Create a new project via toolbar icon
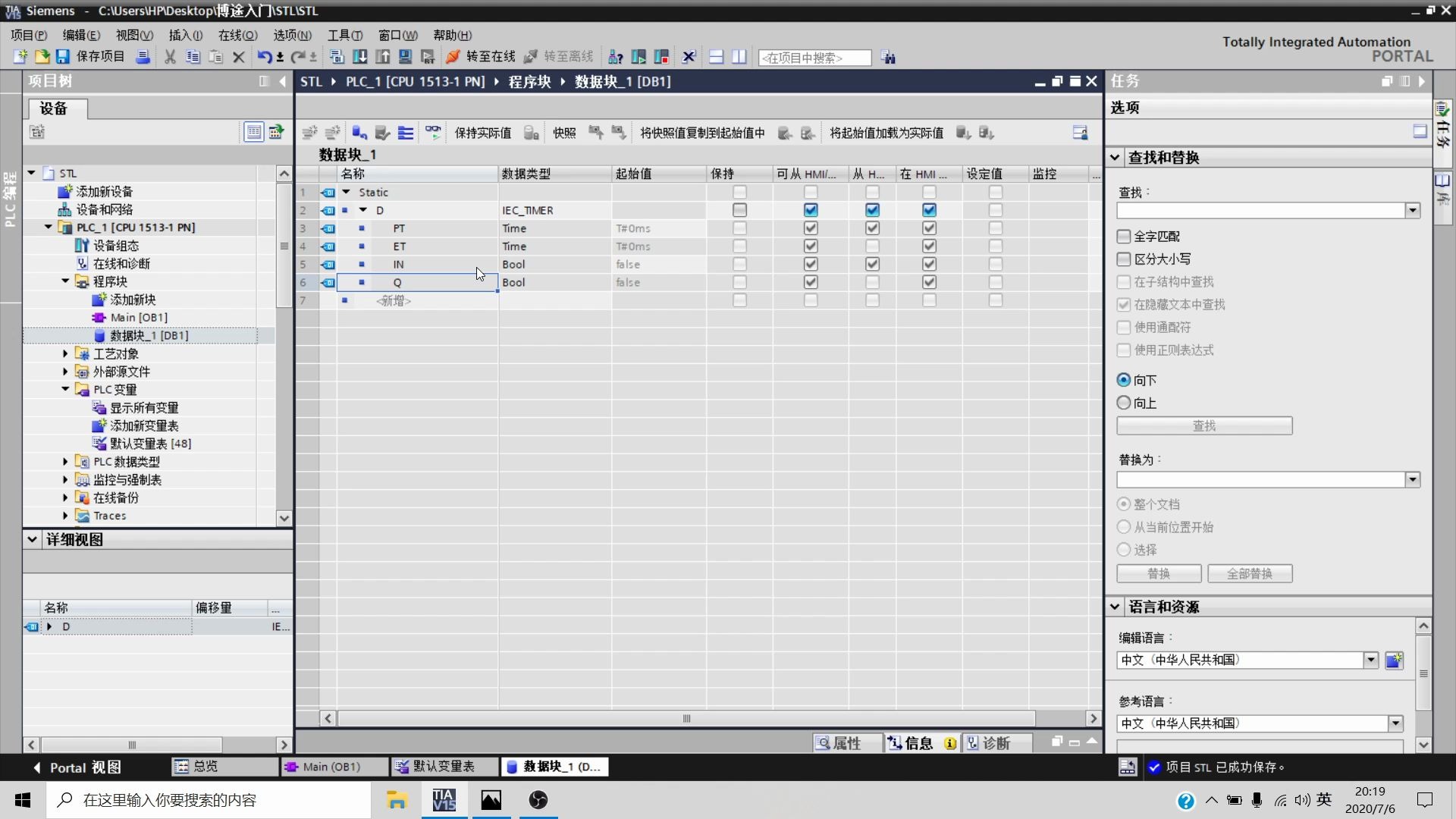The height and width of the screenshot is (819, 1456). tap(20, 57)
